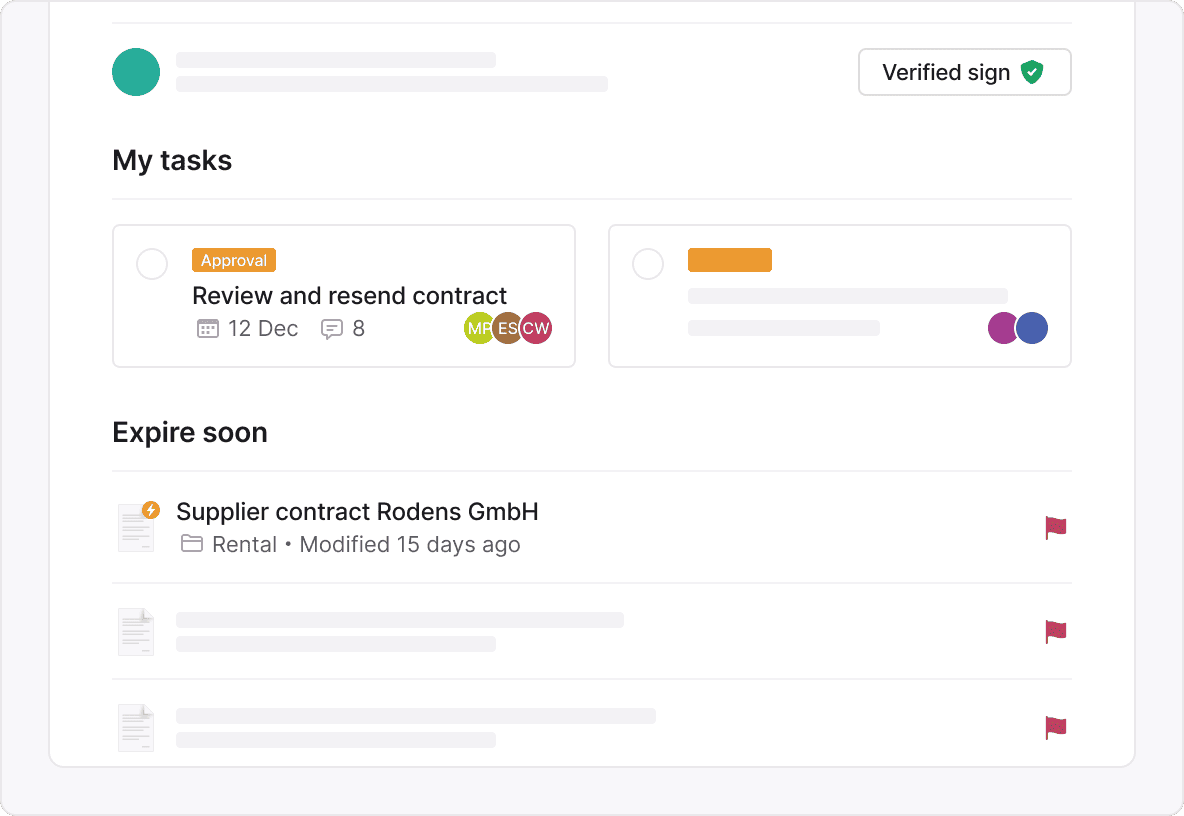Click the teal profile avatar circle
This screenshot has height=816, width=1184.
[x=136, y=72]
